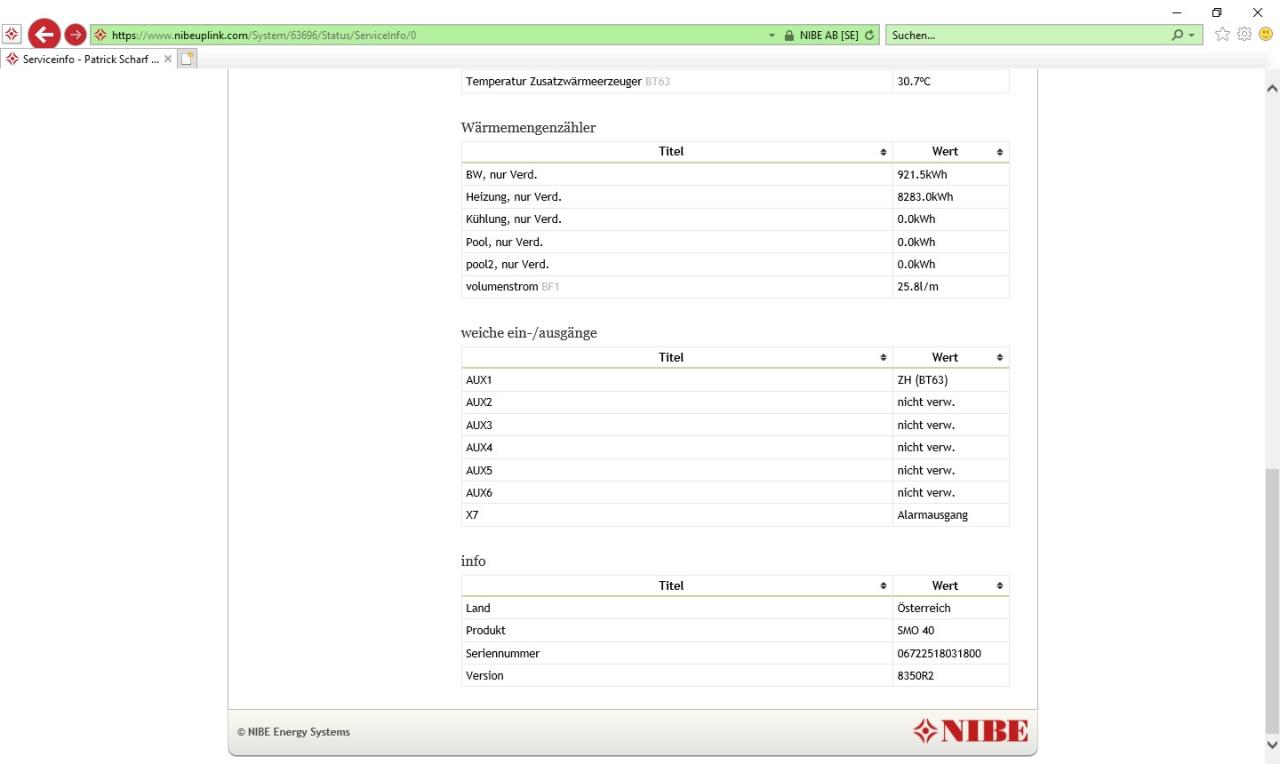Select the AUX1 row title
1280x764 pixels.
coord(479,380)
